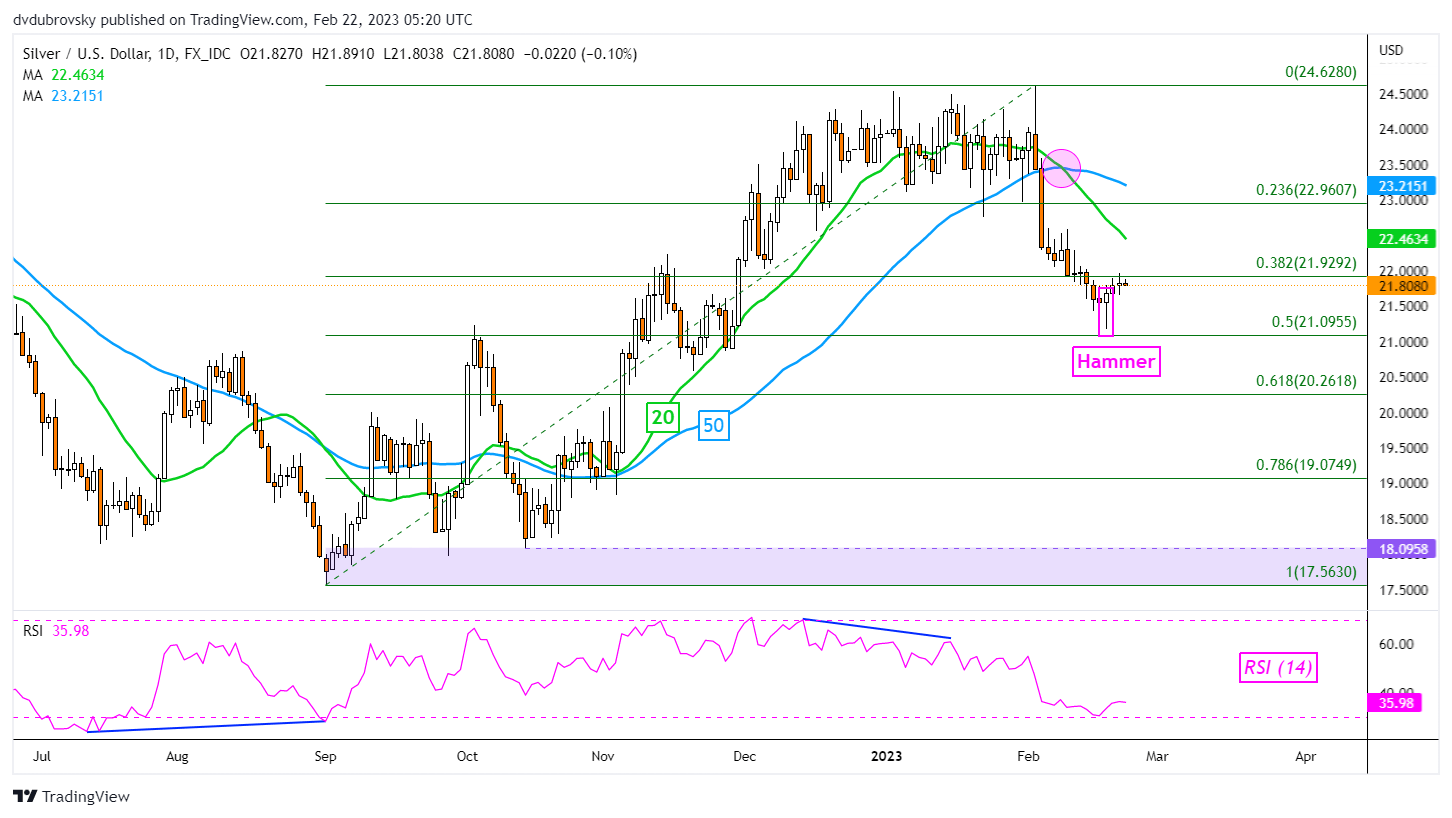This screenshot has height=818, width=1452.
Task: Click the green 20 moving average label
Action: click(662, 417)
